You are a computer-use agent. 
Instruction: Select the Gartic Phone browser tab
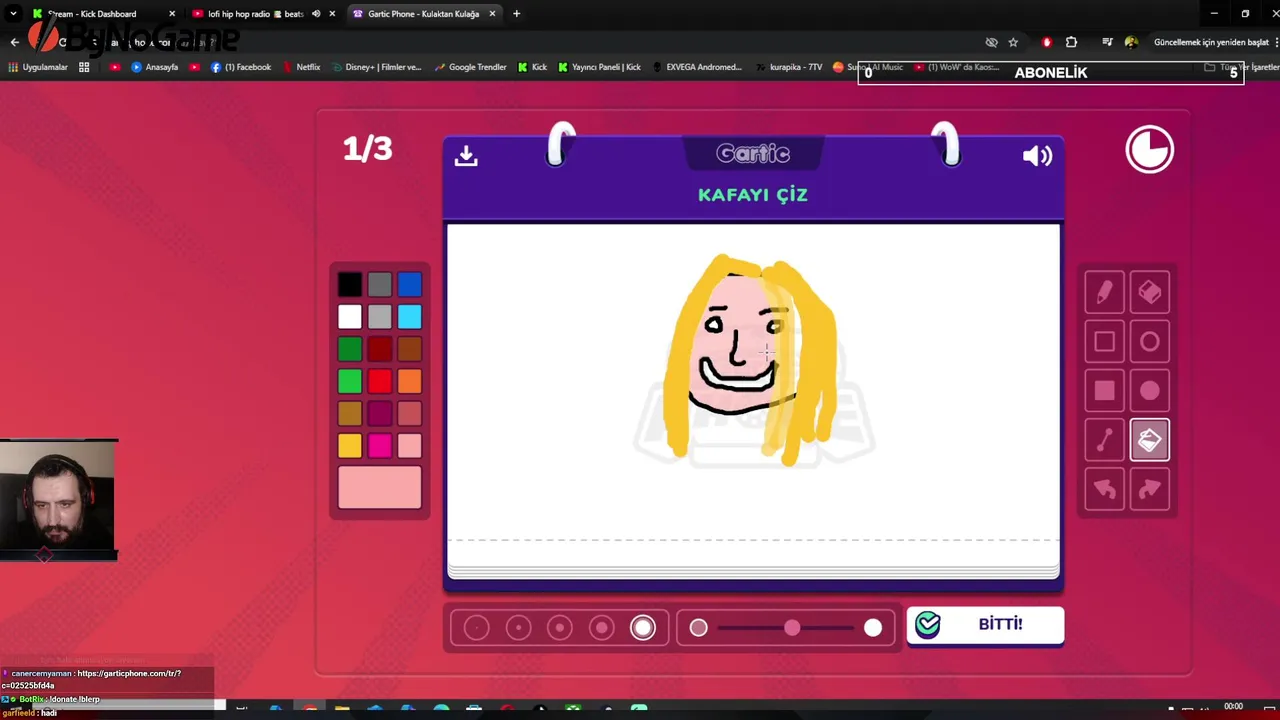tap(423, 14)
